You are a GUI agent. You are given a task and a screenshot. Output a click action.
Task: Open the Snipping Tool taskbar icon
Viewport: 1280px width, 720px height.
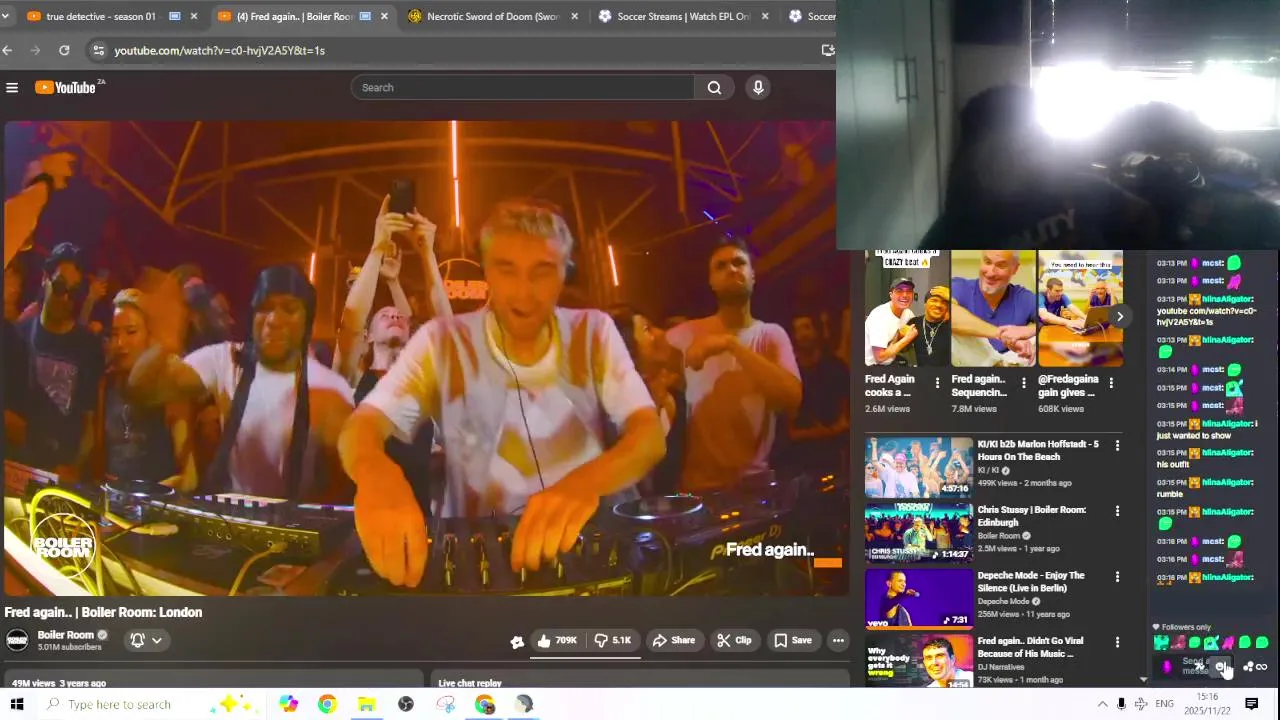click(x=446, y=704)
